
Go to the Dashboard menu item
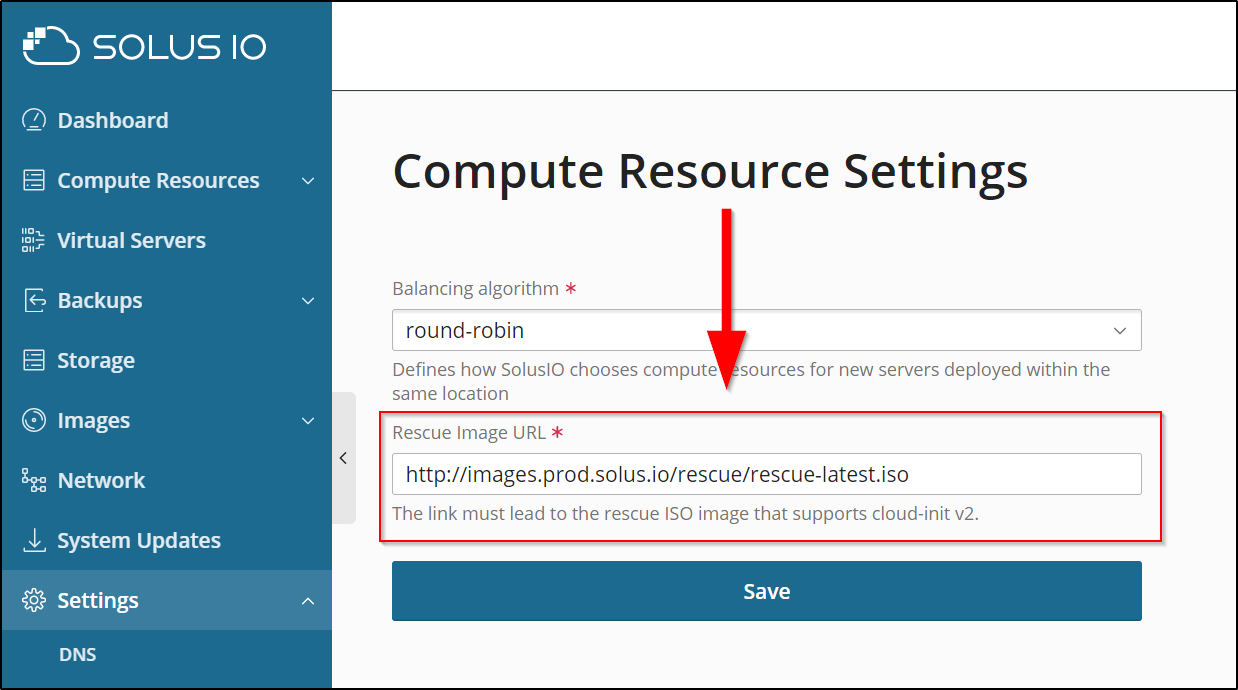click(112, 120)
